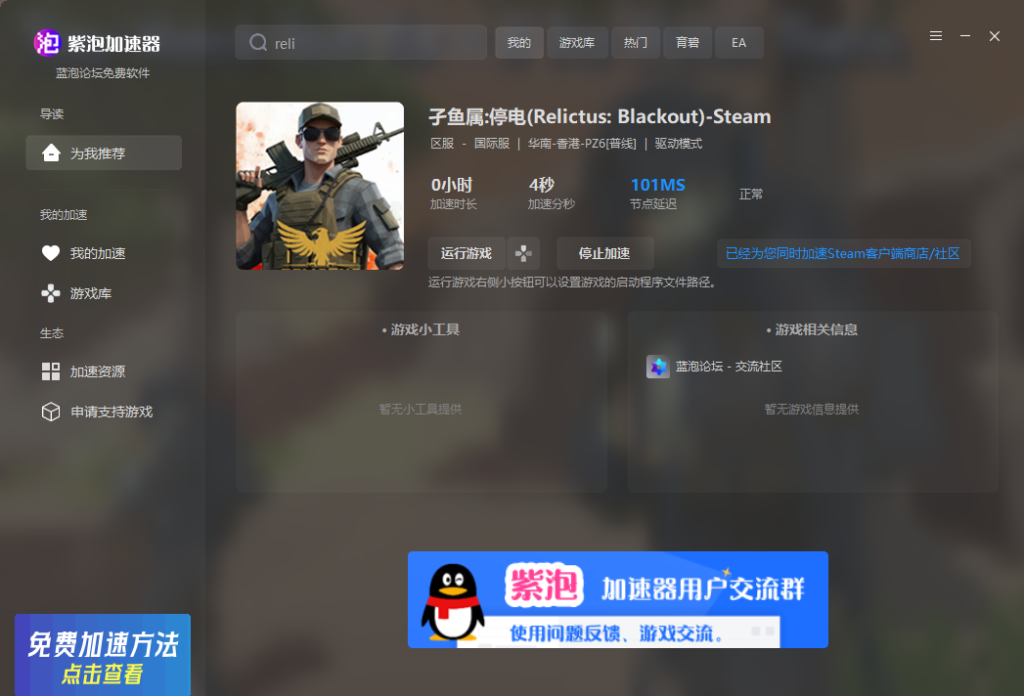Click the Steam客户端商店/社区 acceleration link
The image size is (1024, 696).
843,253
